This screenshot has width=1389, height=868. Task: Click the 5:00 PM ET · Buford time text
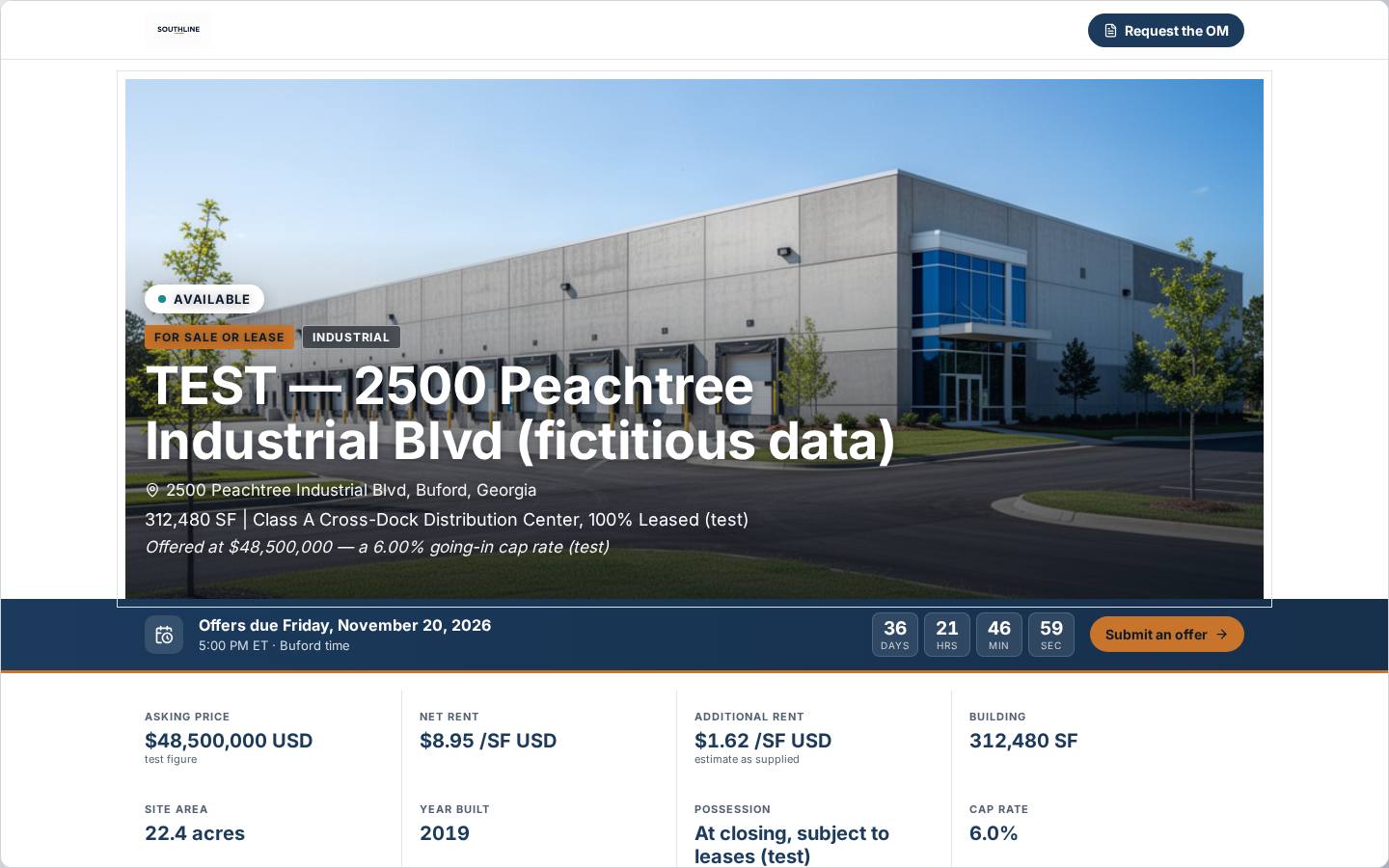click(274, 646)
